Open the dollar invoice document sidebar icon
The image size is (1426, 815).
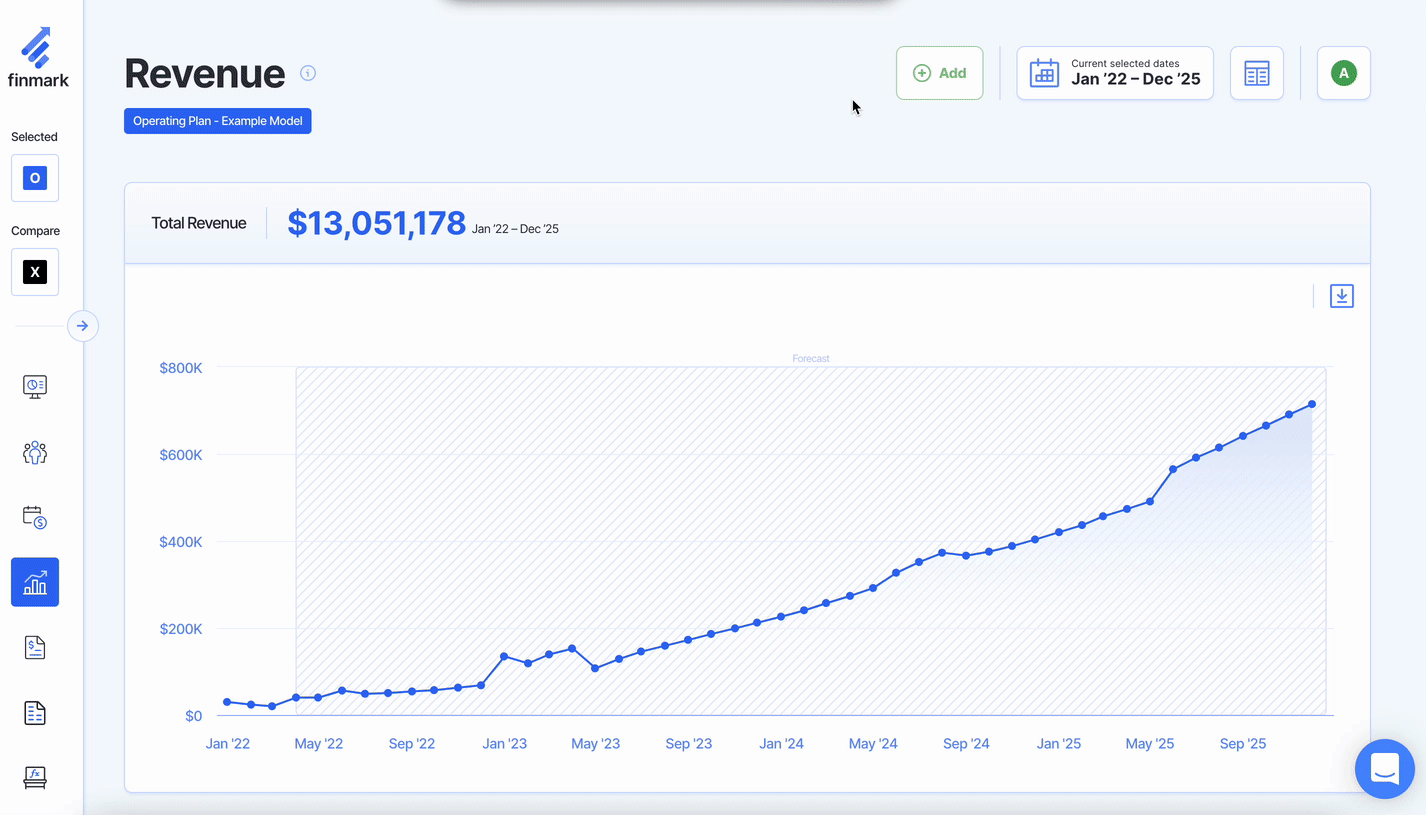[35, 648]
